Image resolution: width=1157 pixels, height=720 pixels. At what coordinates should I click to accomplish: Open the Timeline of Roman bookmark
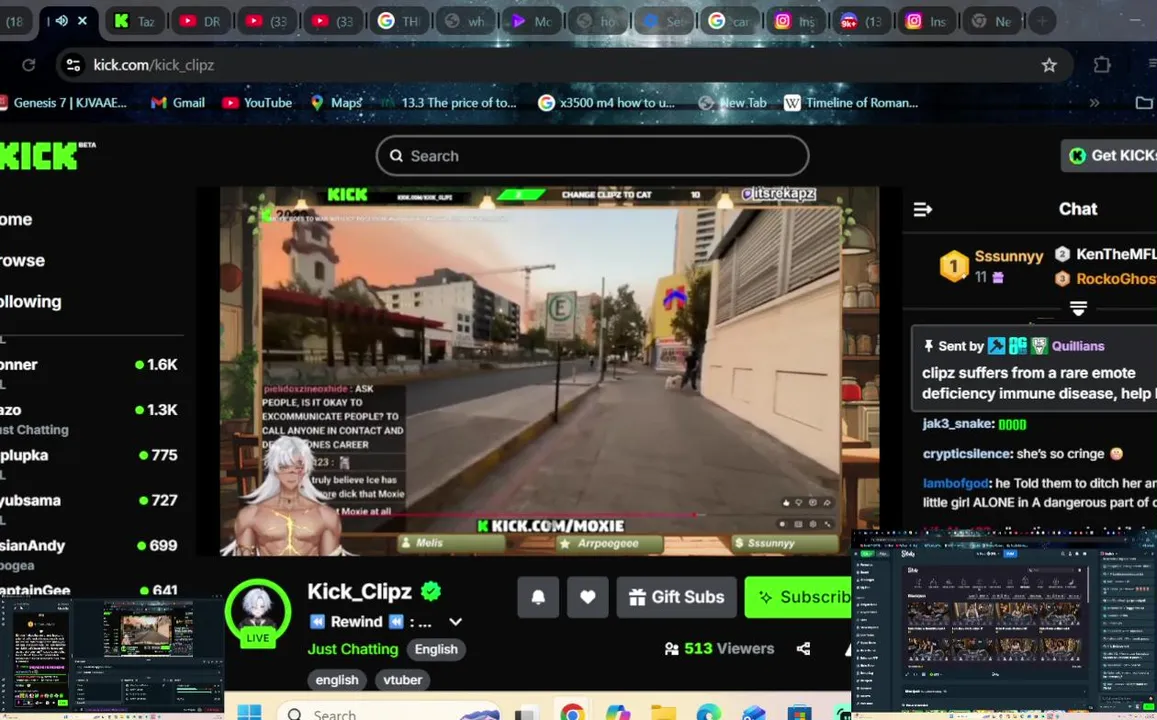coord(851,103)
